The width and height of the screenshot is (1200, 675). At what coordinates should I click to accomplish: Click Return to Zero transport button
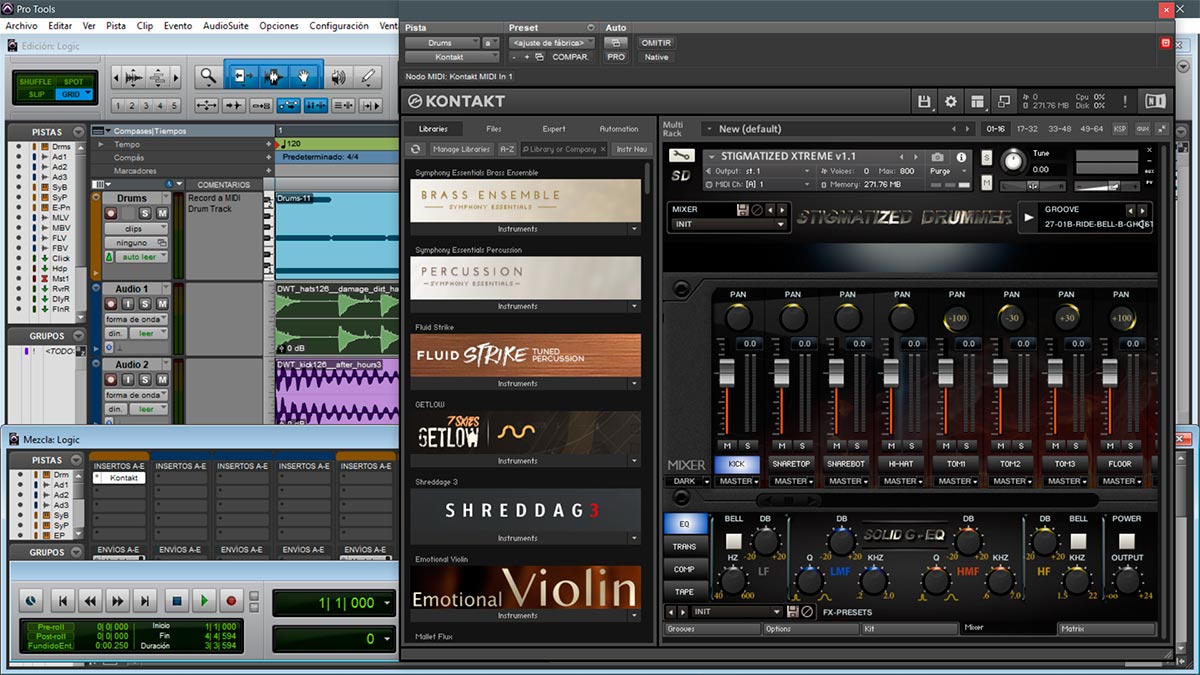coord(63,601)
